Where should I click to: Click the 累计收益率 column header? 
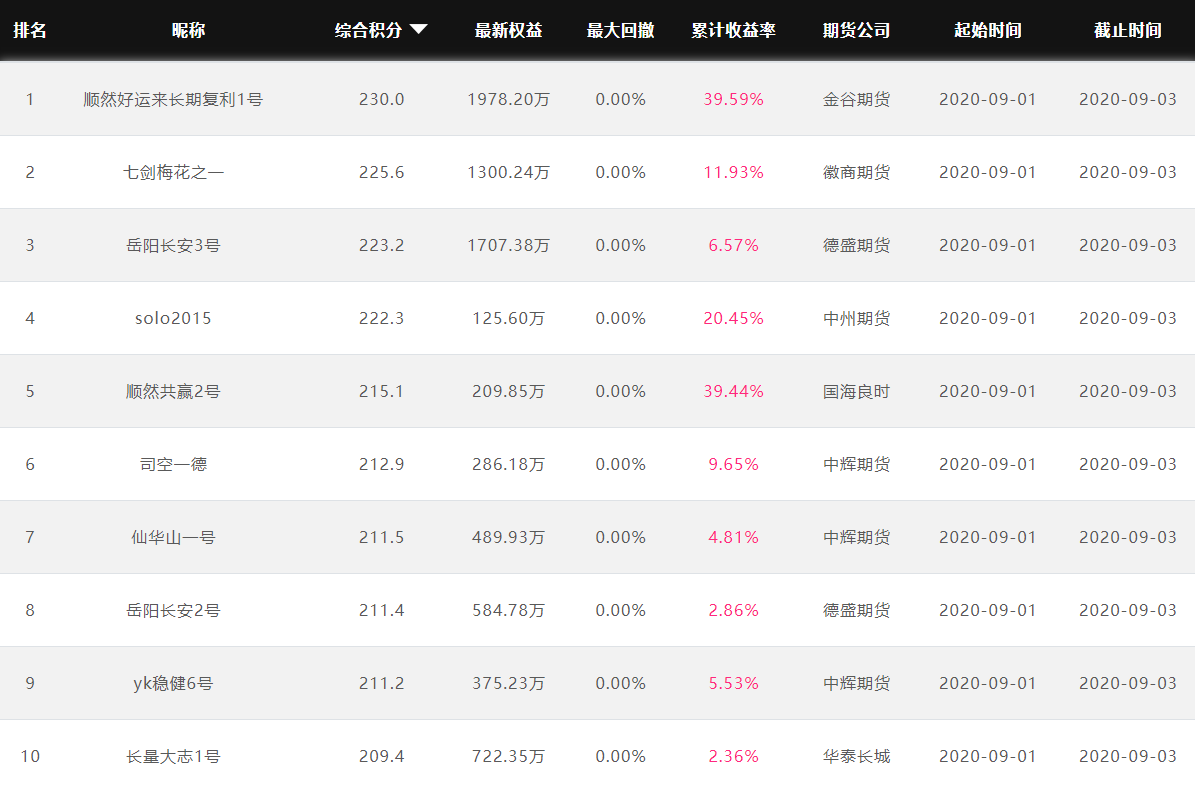[x=733, y=30]
